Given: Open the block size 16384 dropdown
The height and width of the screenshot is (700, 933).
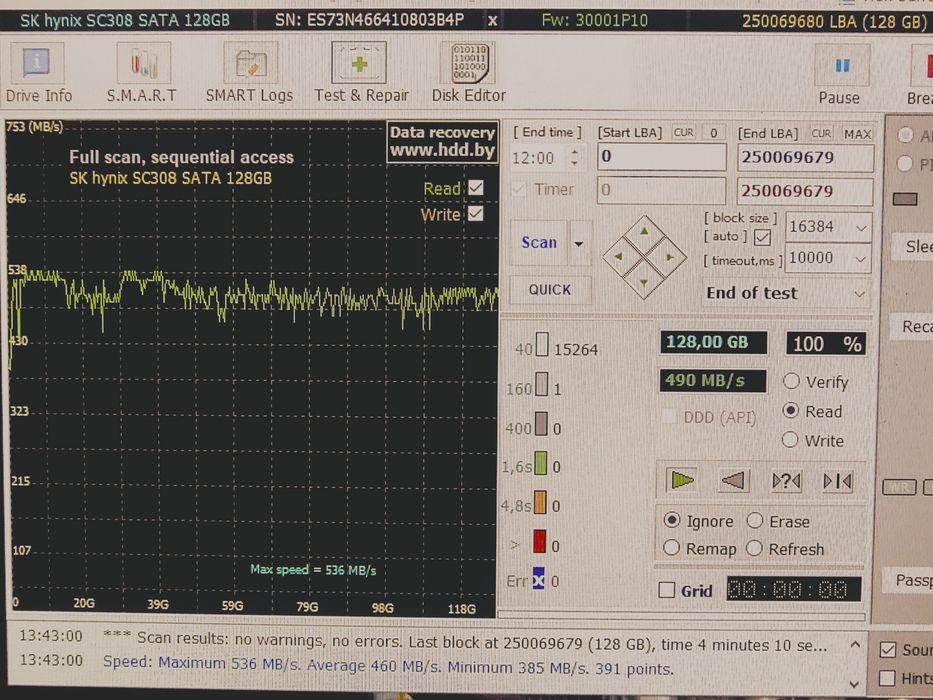Looking at the screenshot, I should 860,227.
